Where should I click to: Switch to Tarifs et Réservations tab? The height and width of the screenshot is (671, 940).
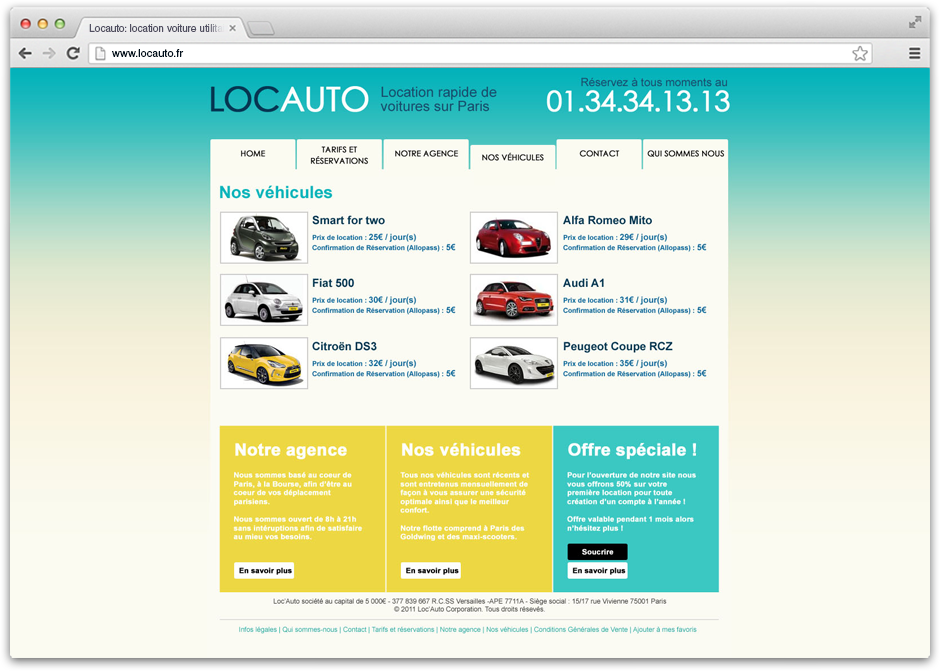tap(339, 155)
